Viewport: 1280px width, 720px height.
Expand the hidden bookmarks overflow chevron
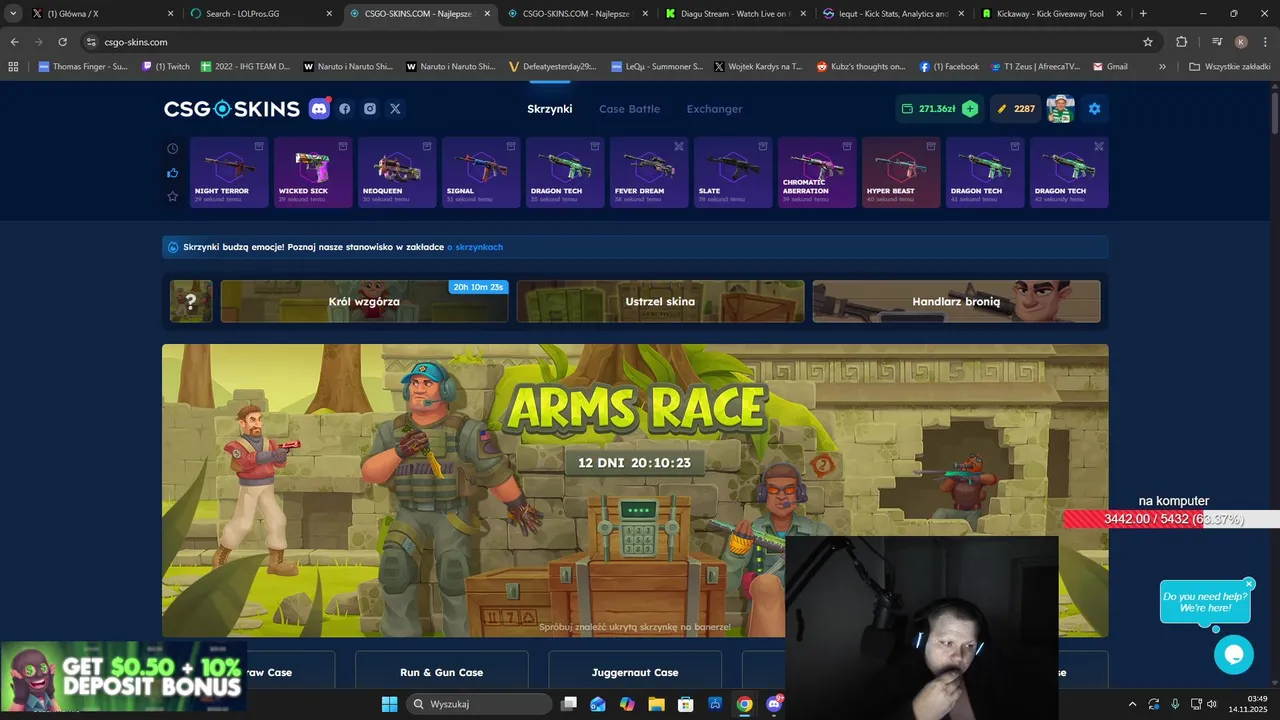(1162, 67)
